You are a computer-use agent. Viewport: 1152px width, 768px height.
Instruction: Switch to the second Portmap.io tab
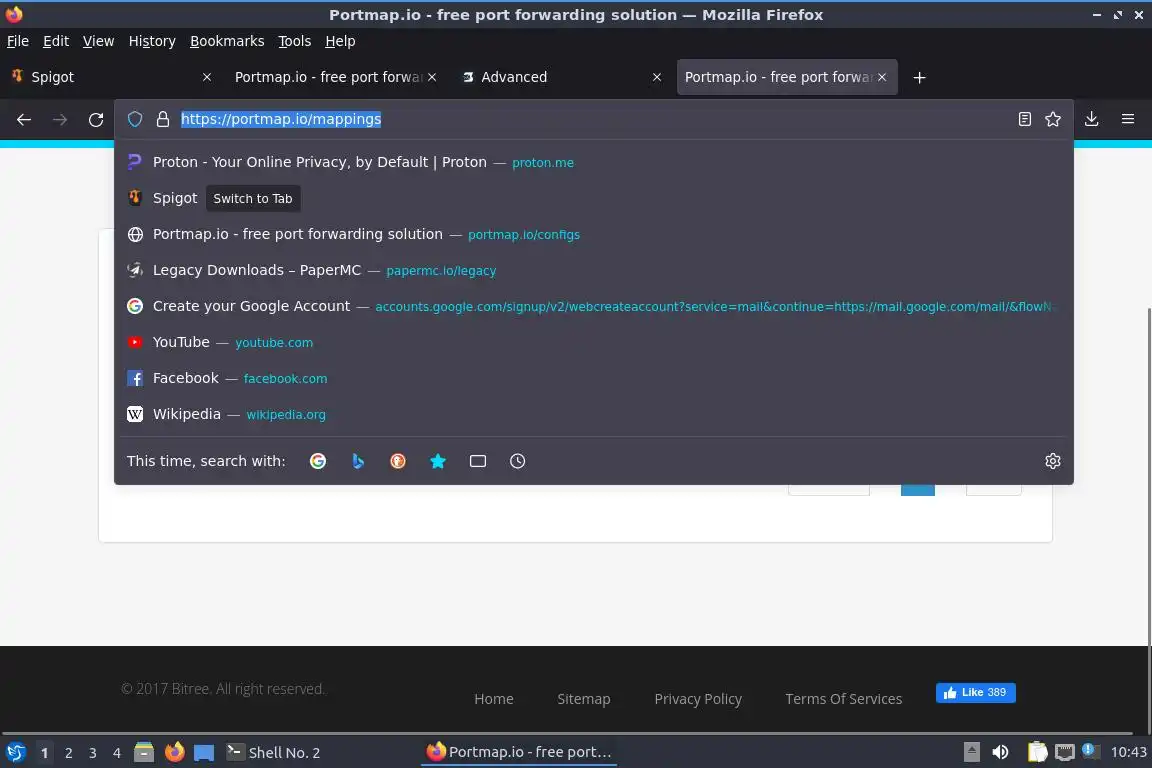pyautogui.click(x=787, y=77)
